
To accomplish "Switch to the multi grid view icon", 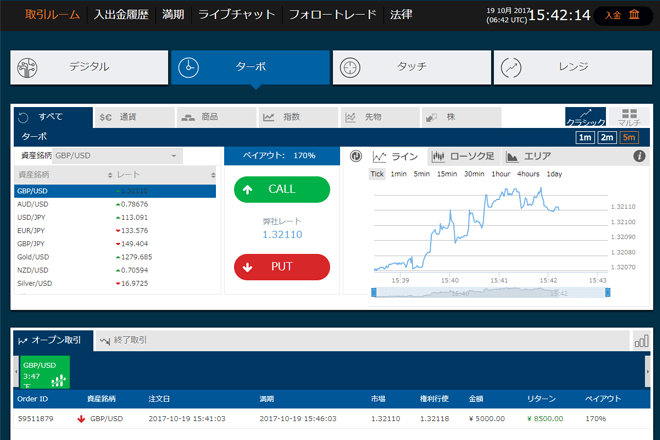I will tap(629, 117).
